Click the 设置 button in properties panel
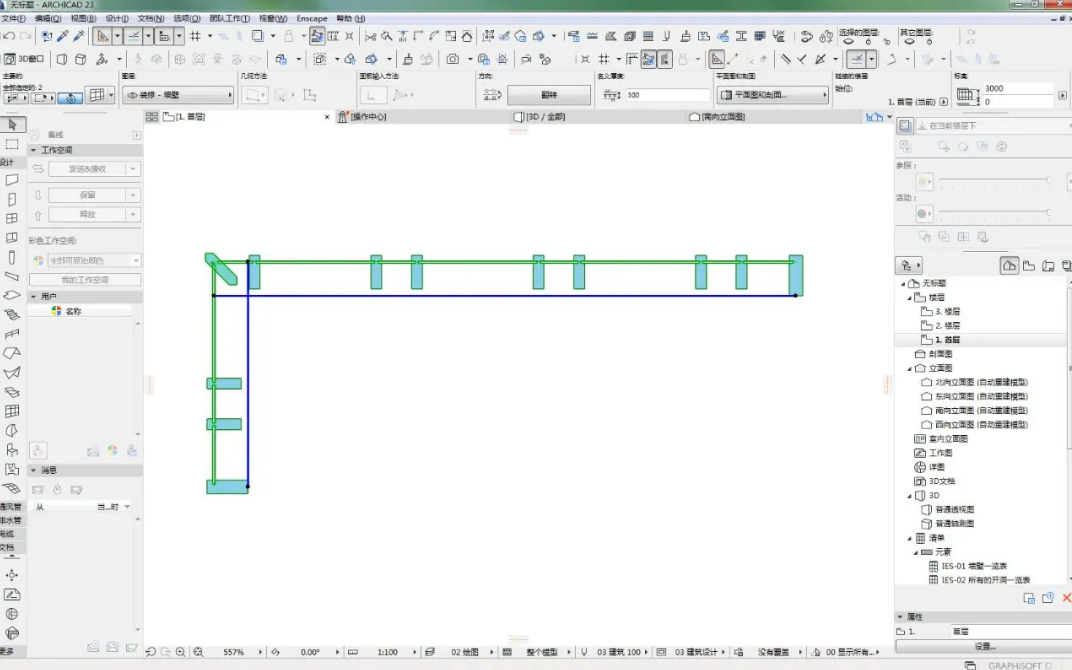The width and height of the screenshot is (1072, 670). click(984, 646)
